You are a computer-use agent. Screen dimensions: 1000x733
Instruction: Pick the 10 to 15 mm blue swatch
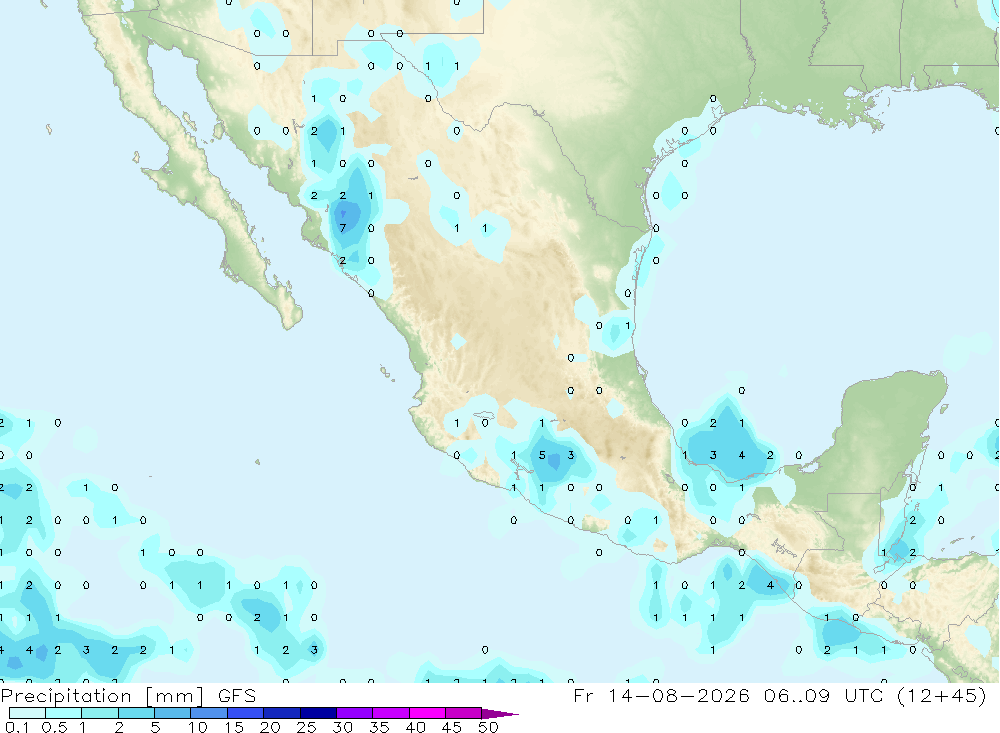click(209, 713)
